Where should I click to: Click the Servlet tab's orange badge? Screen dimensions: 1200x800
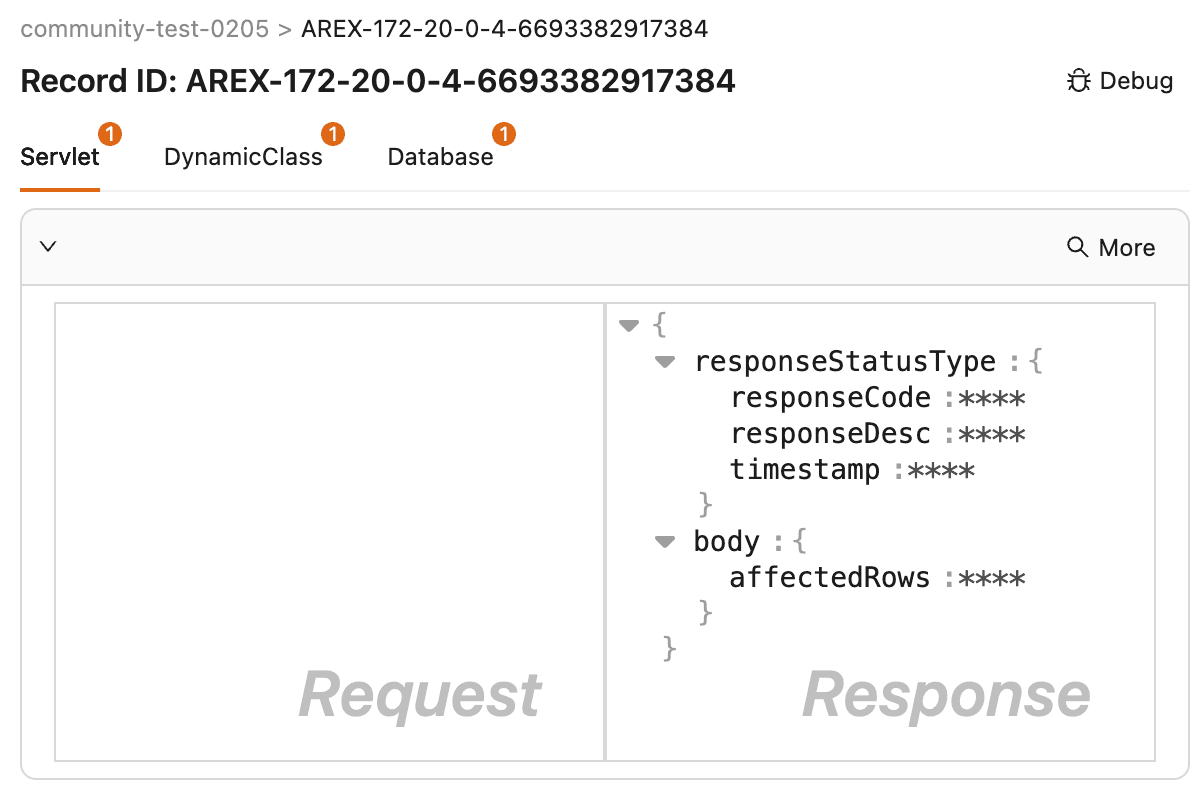[x=111, y=133]
